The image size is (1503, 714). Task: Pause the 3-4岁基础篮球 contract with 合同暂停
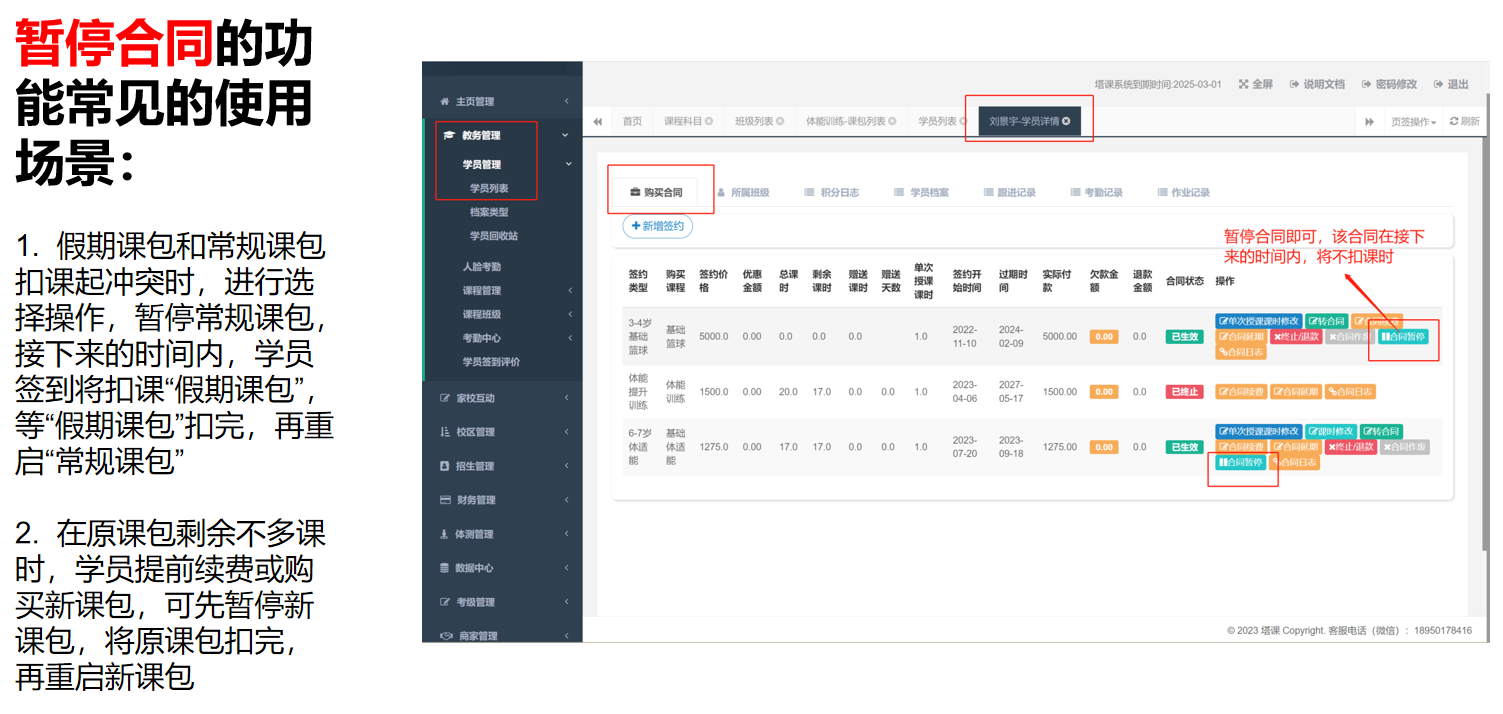pos(1402,337)
